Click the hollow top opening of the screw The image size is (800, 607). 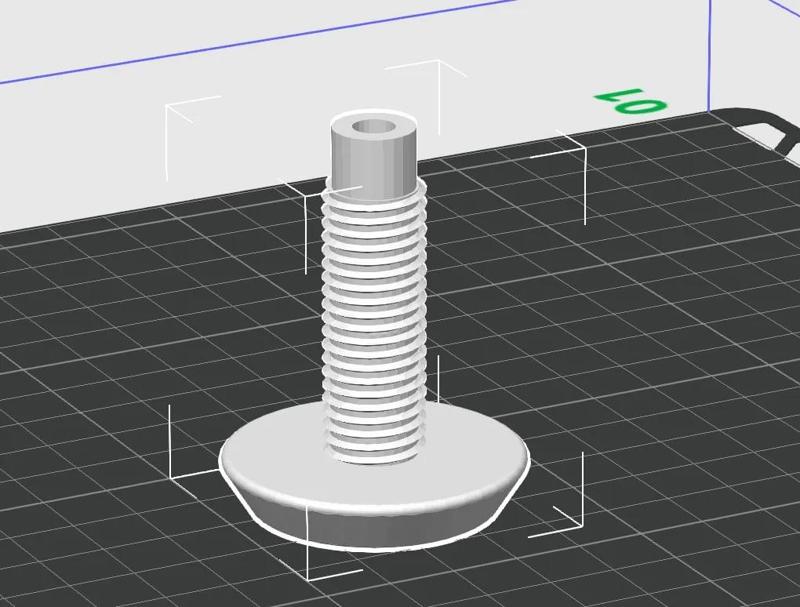pyautogui.click(x=375, y=125)
